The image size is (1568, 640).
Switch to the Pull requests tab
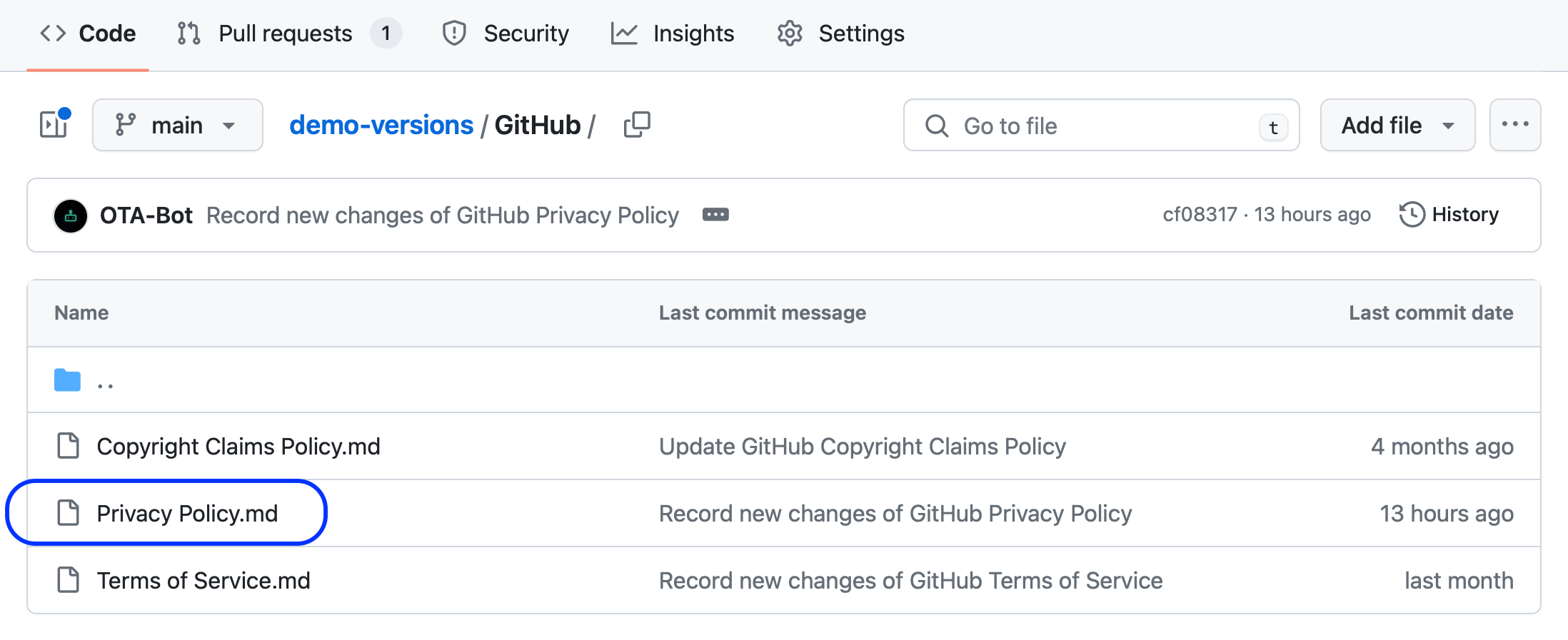point(285,33)
